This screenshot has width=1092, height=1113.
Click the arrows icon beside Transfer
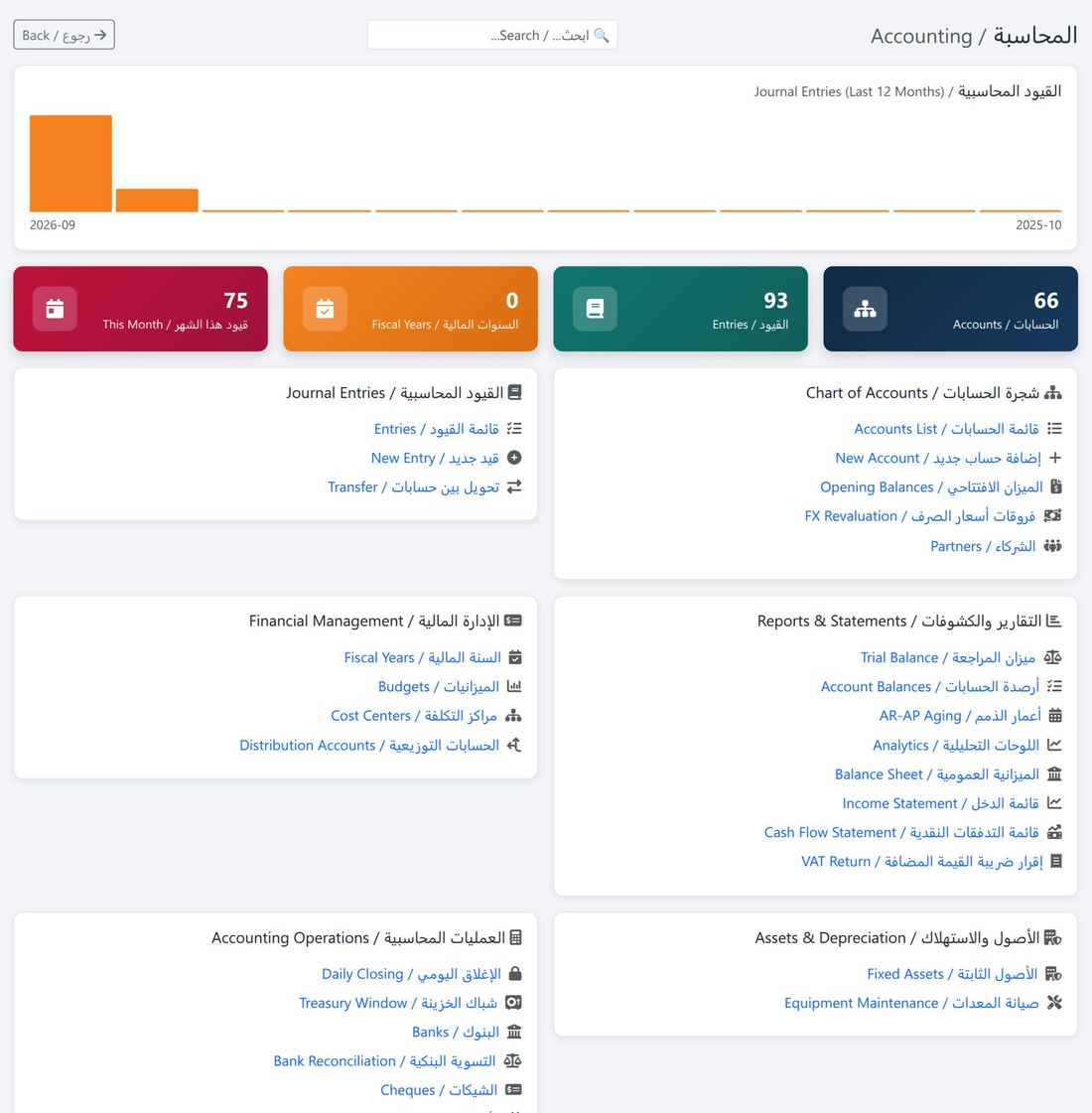coord(514,487)
